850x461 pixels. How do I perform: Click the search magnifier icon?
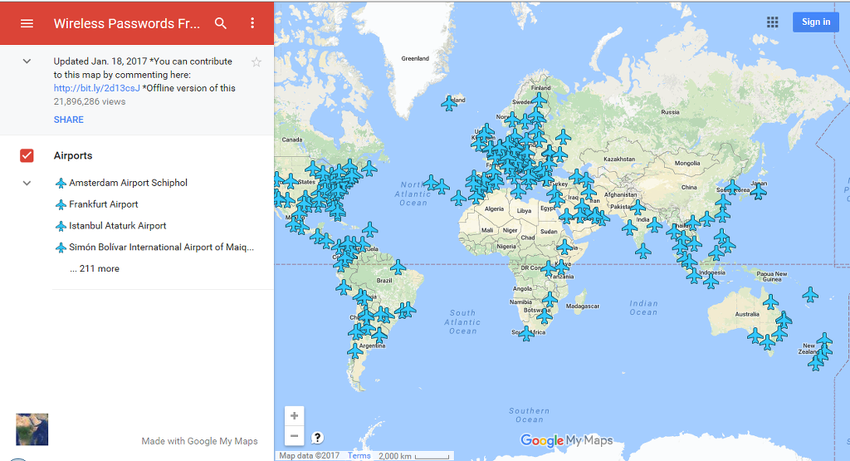[x=221, y=23]
